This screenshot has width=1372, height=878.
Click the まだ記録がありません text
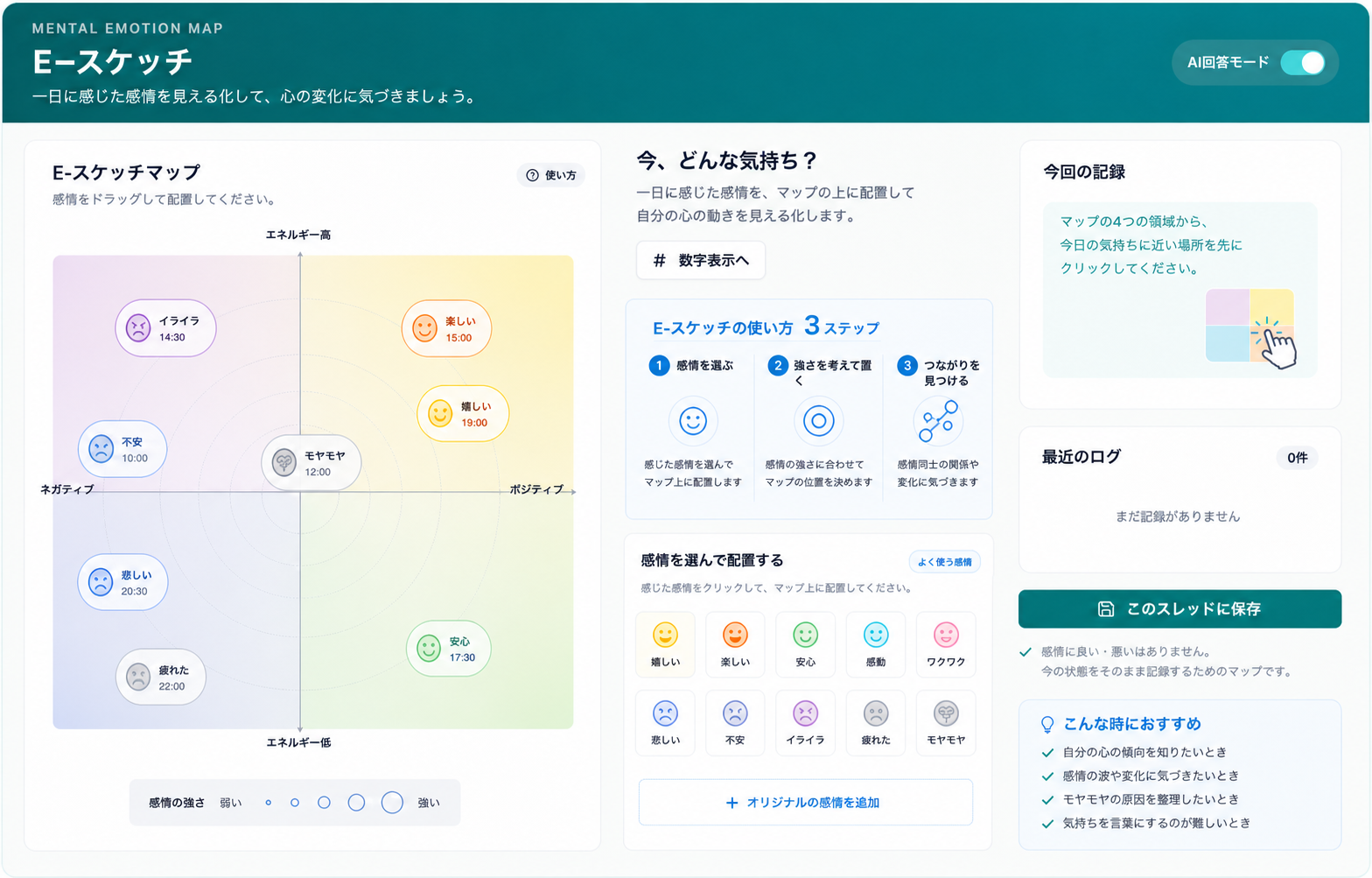(x=1178, y=516)
